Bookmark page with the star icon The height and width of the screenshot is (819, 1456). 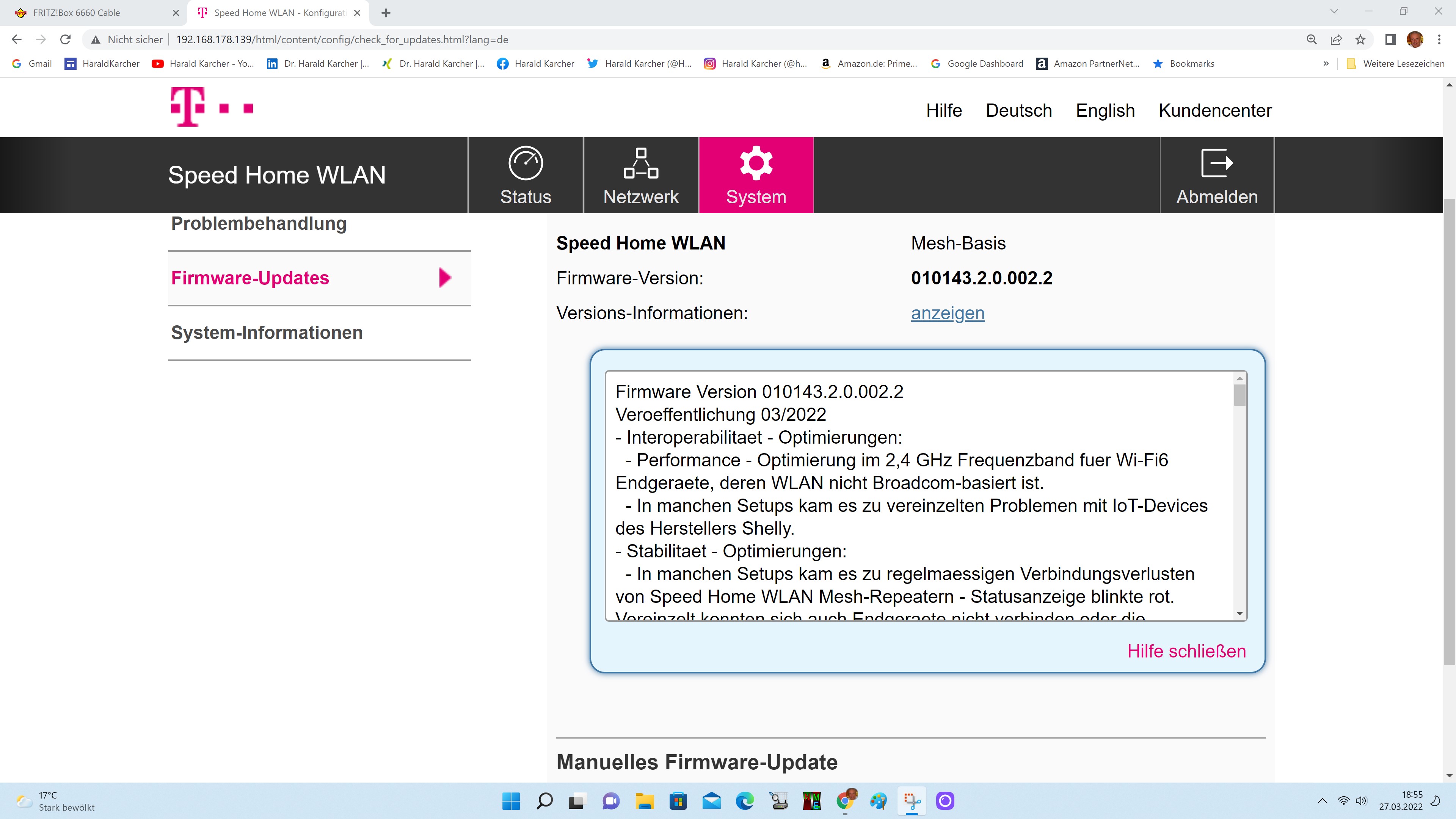(1360, 39)
